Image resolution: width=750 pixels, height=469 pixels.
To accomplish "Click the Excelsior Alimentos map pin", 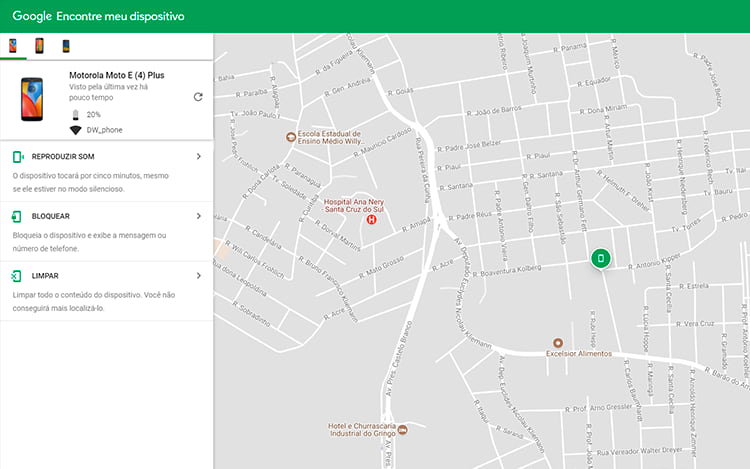I will point(558,343).
